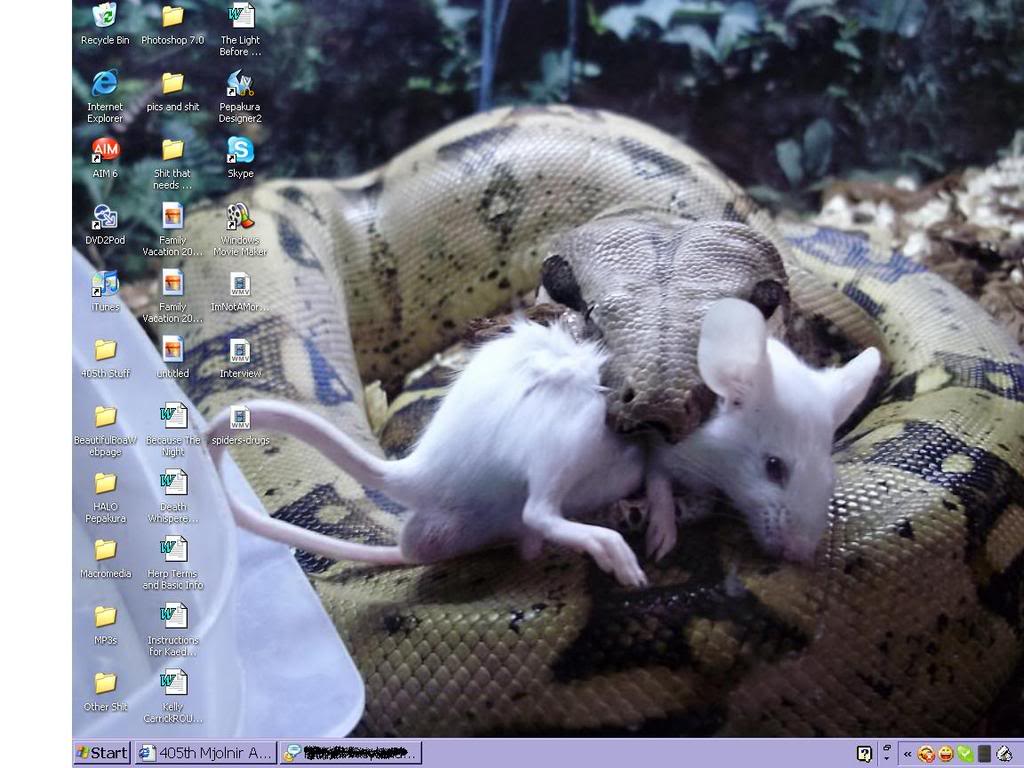
Task: Click orange swirl tray icon
Action: point(926,754)
